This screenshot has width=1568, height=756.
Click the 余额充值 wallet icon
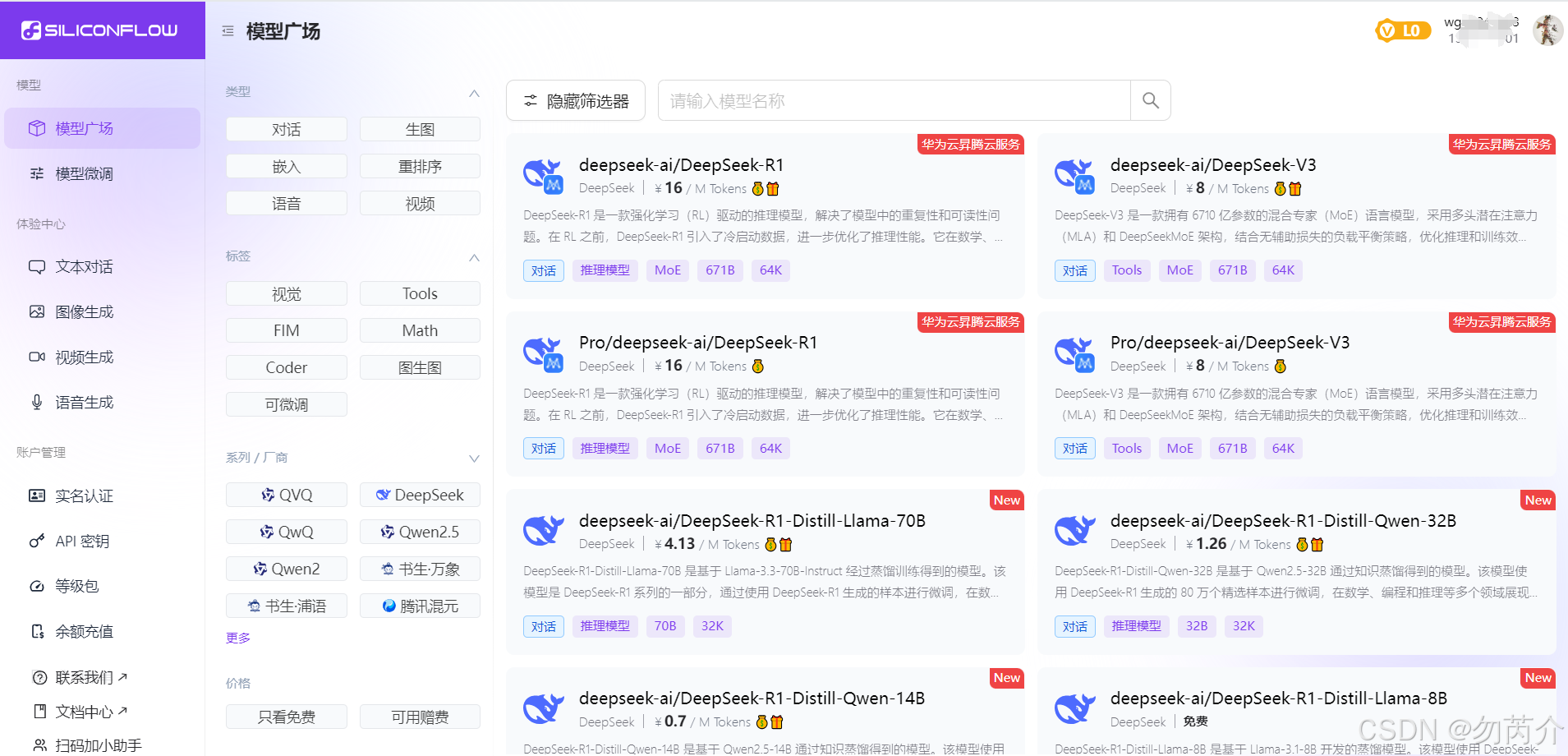(x=37, y=631)
